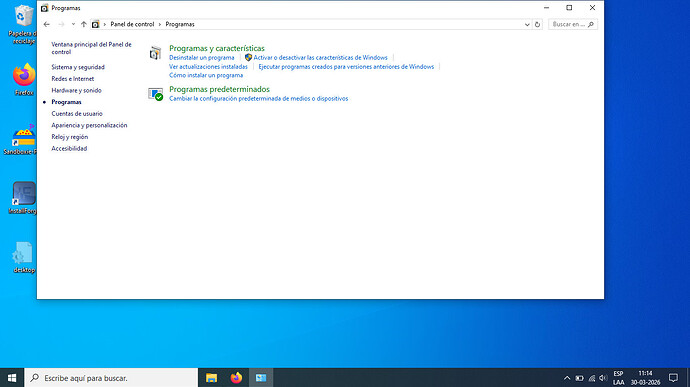
Task: Go to Apariencia y personalización
Action: 89,125
